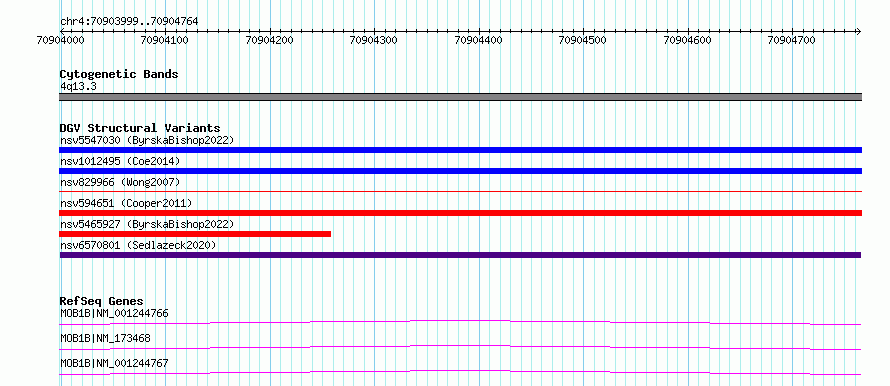Click the thin red line for nsv829966
The image size is (890, 386).
(x=460, y=192)
